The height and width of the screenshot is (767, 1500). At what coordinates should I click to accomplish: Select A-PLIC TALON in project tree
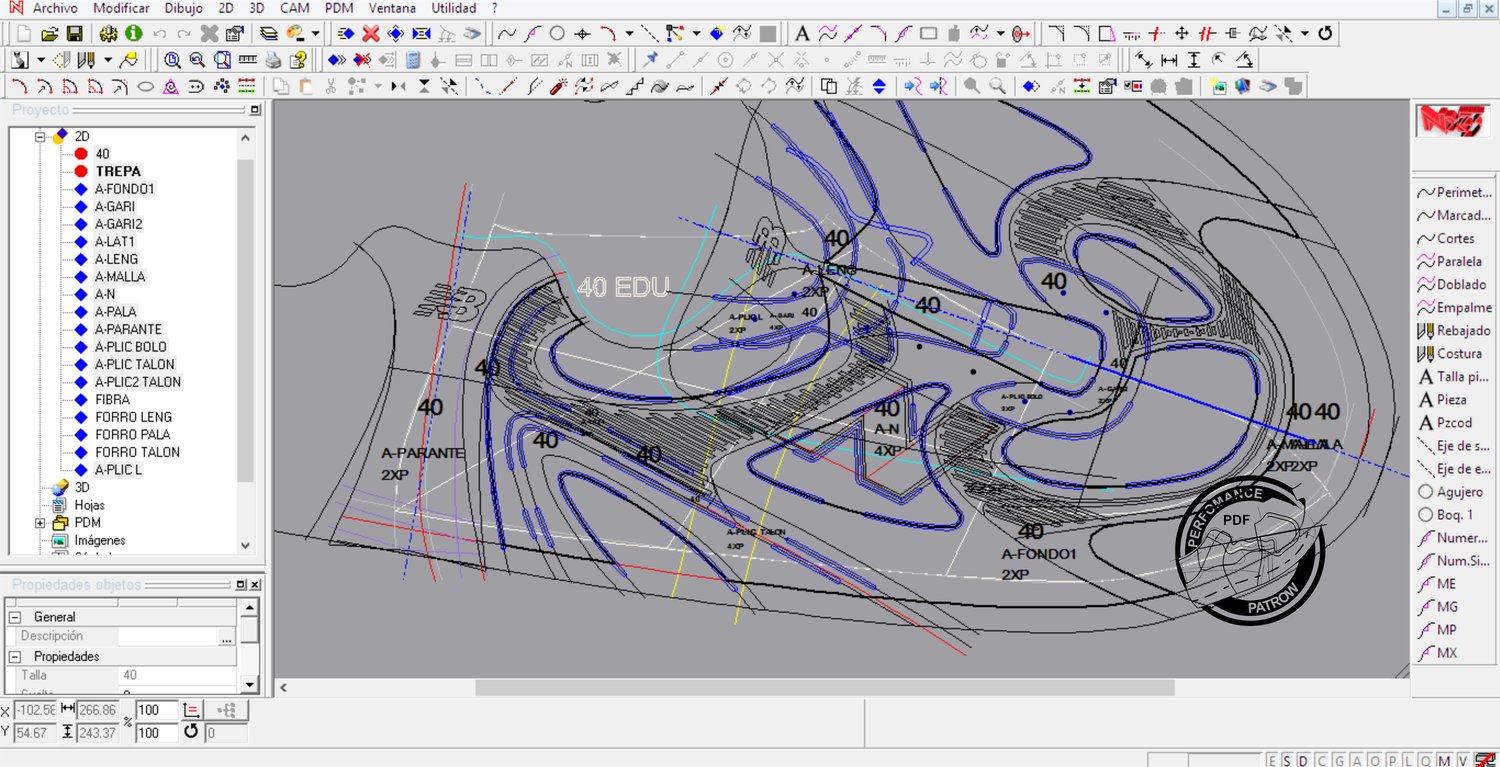134,364
